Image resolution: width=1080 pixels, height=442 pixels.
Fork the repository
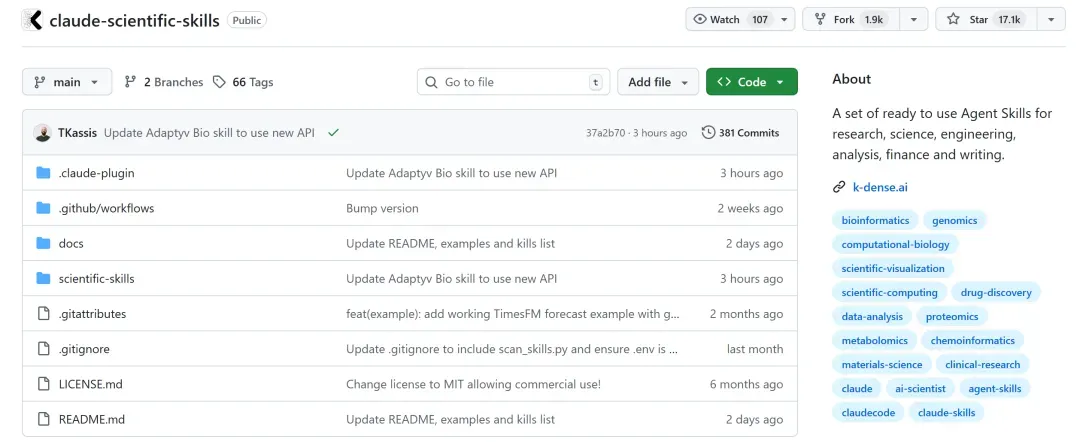[x=851, y=19]
